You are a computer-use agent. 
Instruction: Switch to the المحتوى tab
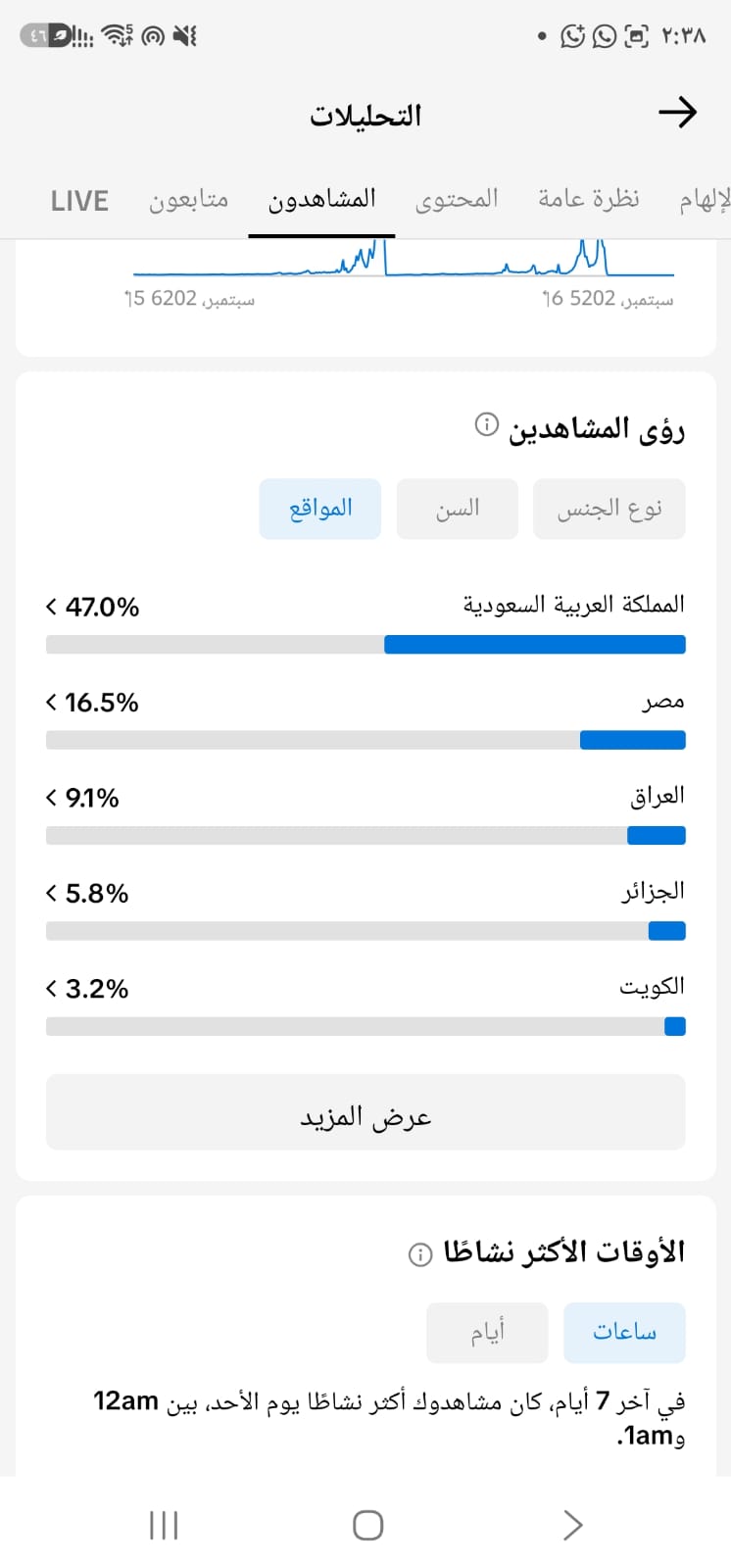(457, 199)
